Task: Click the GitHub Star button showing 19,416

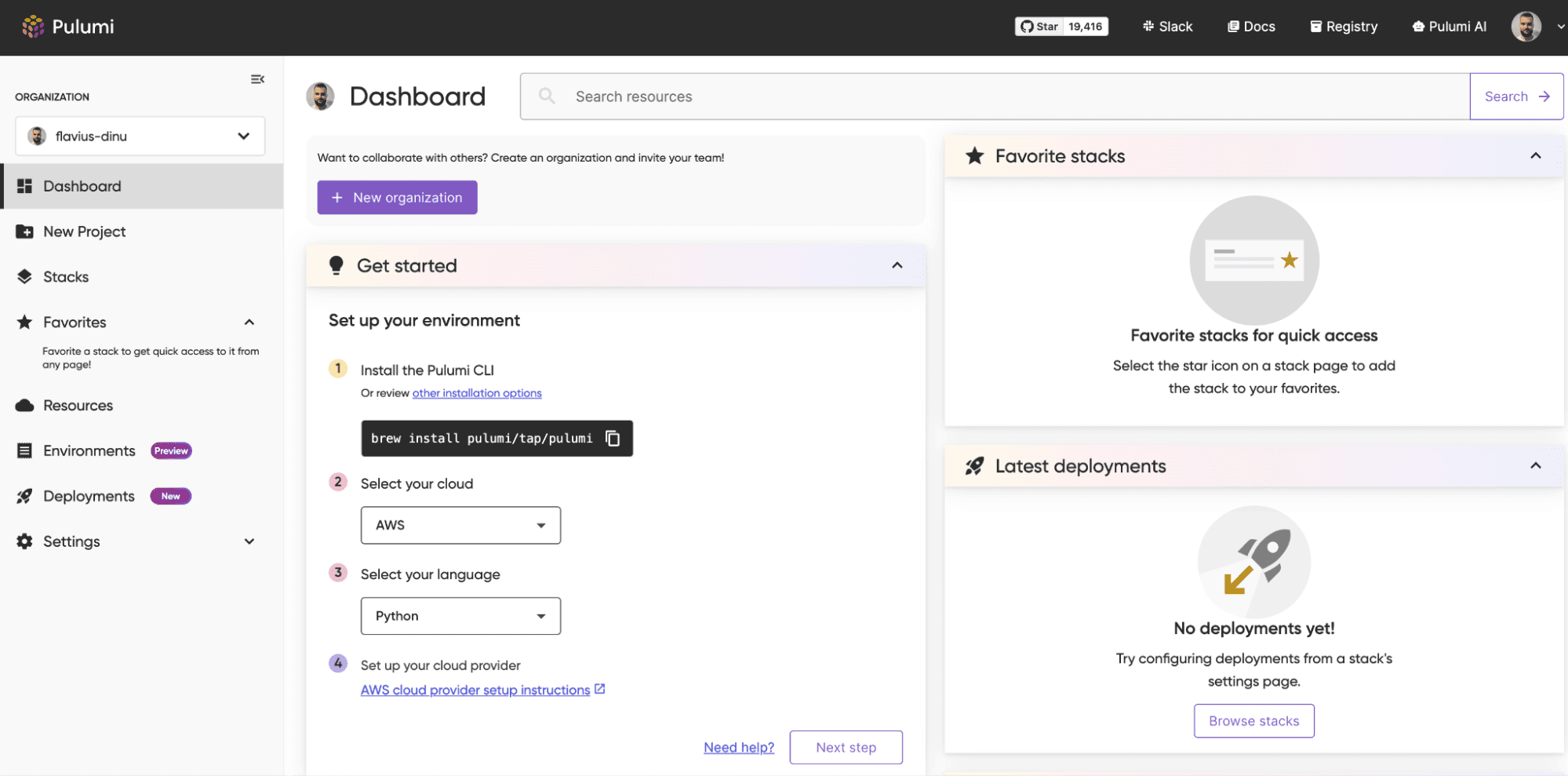Action: pyautogui.click(x=1060, y=26)
